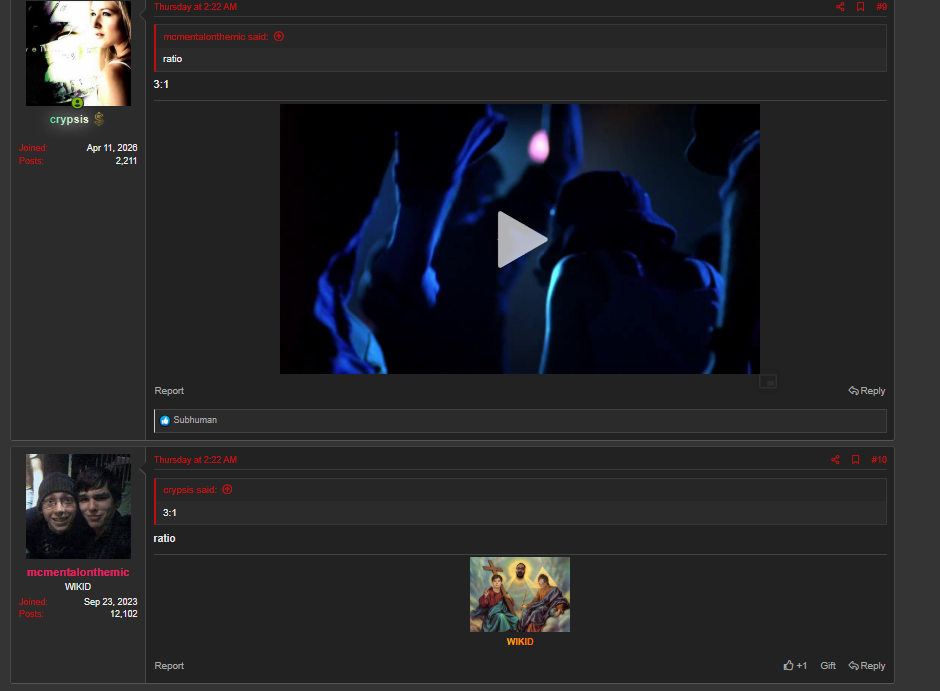The width and height of the screenshot is (940, 691).
Task: Play the embedded video
Action: coord(520,239)
